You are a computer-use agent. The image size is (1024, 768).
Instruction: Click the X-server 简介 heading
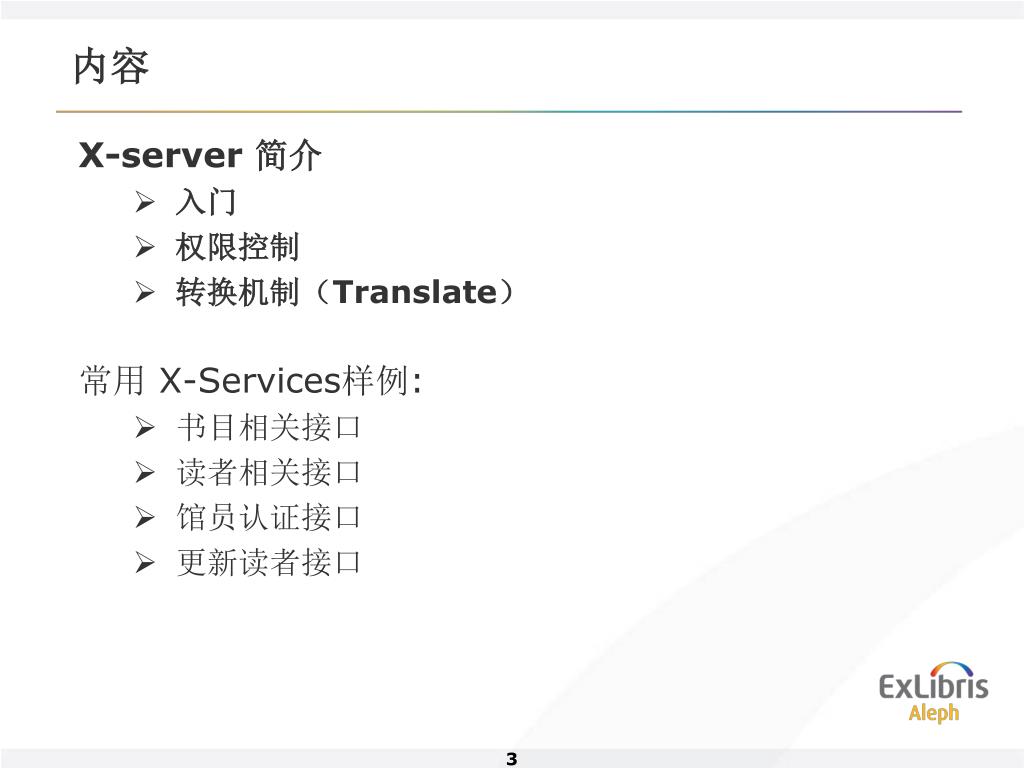point(200,155)
